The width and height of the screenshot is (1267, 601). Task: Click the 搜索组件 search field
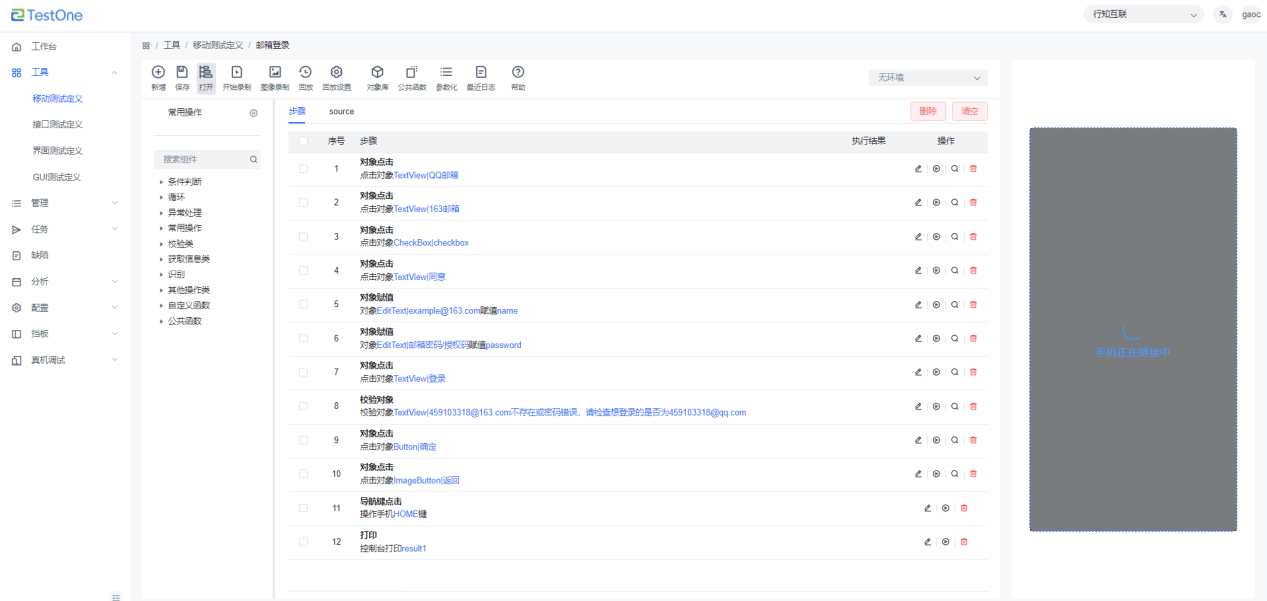coord(207,159)
